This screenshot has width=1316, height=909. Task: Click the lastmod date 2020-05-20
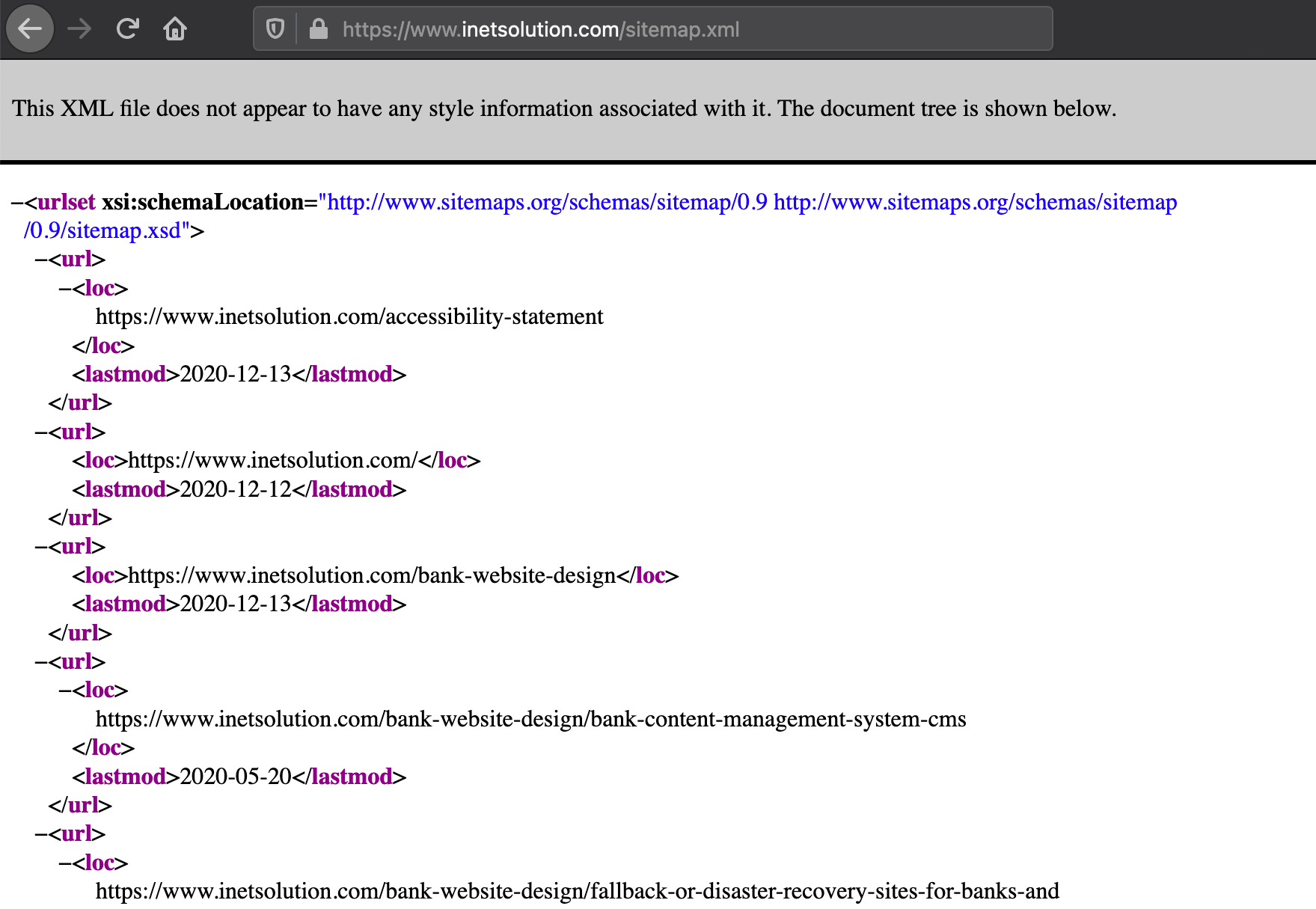(x=236, y=777)
